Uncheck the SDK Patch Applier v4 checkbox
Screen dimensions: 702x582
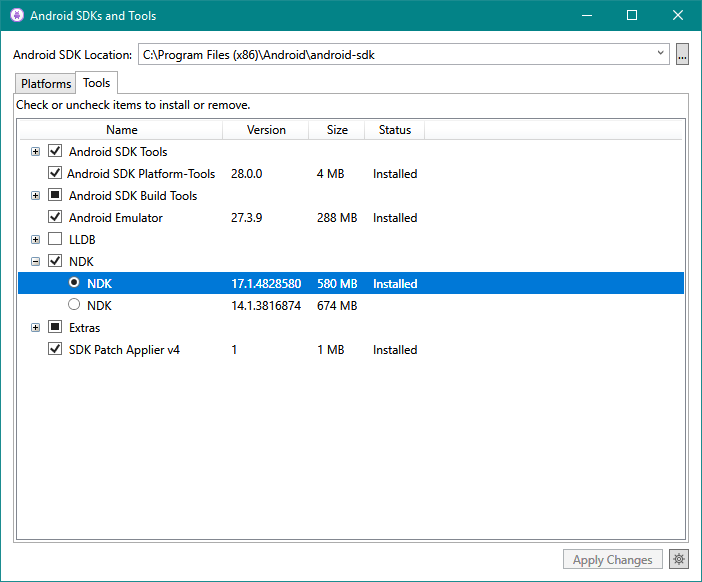55,349
